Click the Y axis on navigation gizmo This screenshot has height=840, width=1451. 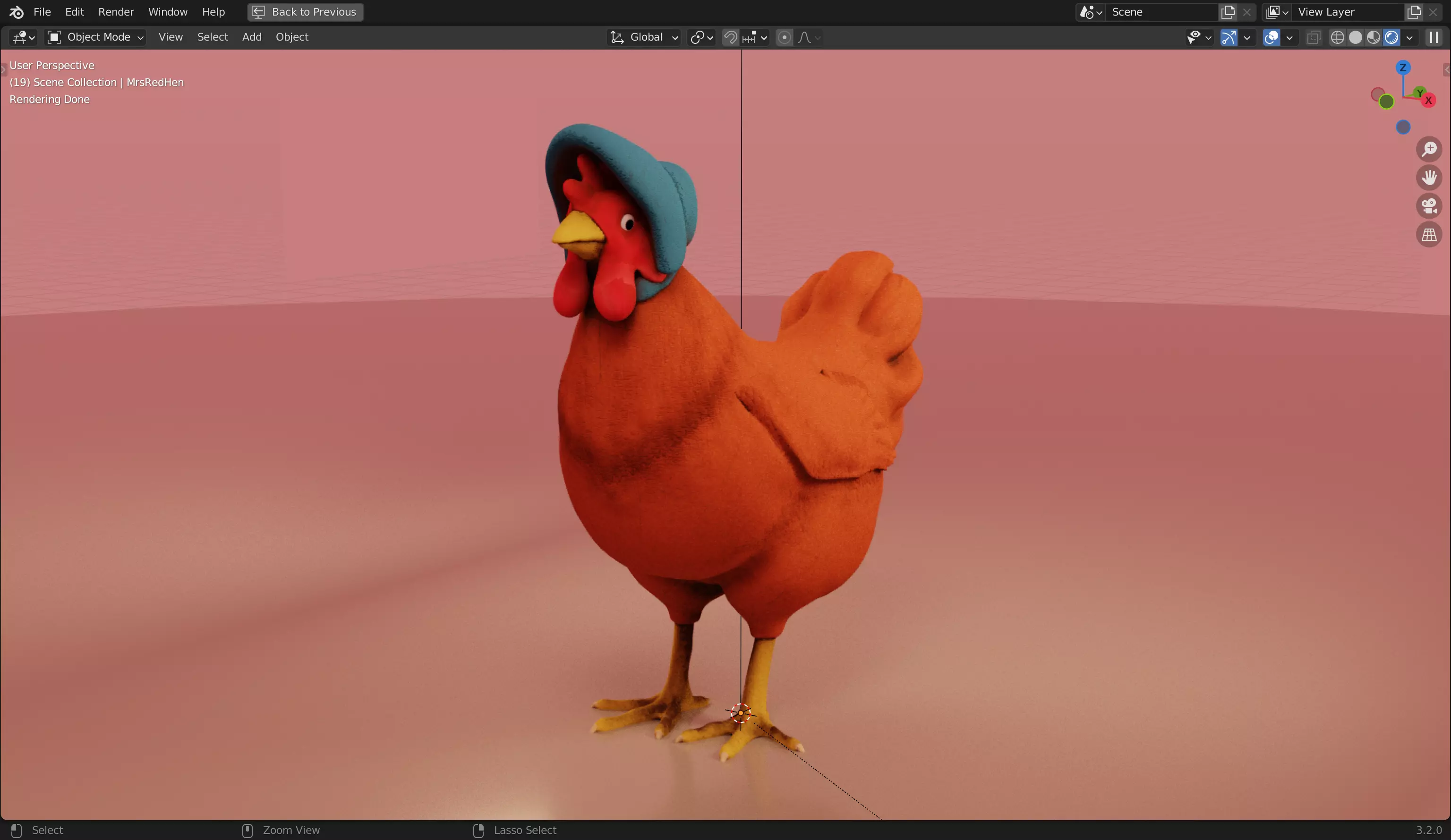(1419, 92)
